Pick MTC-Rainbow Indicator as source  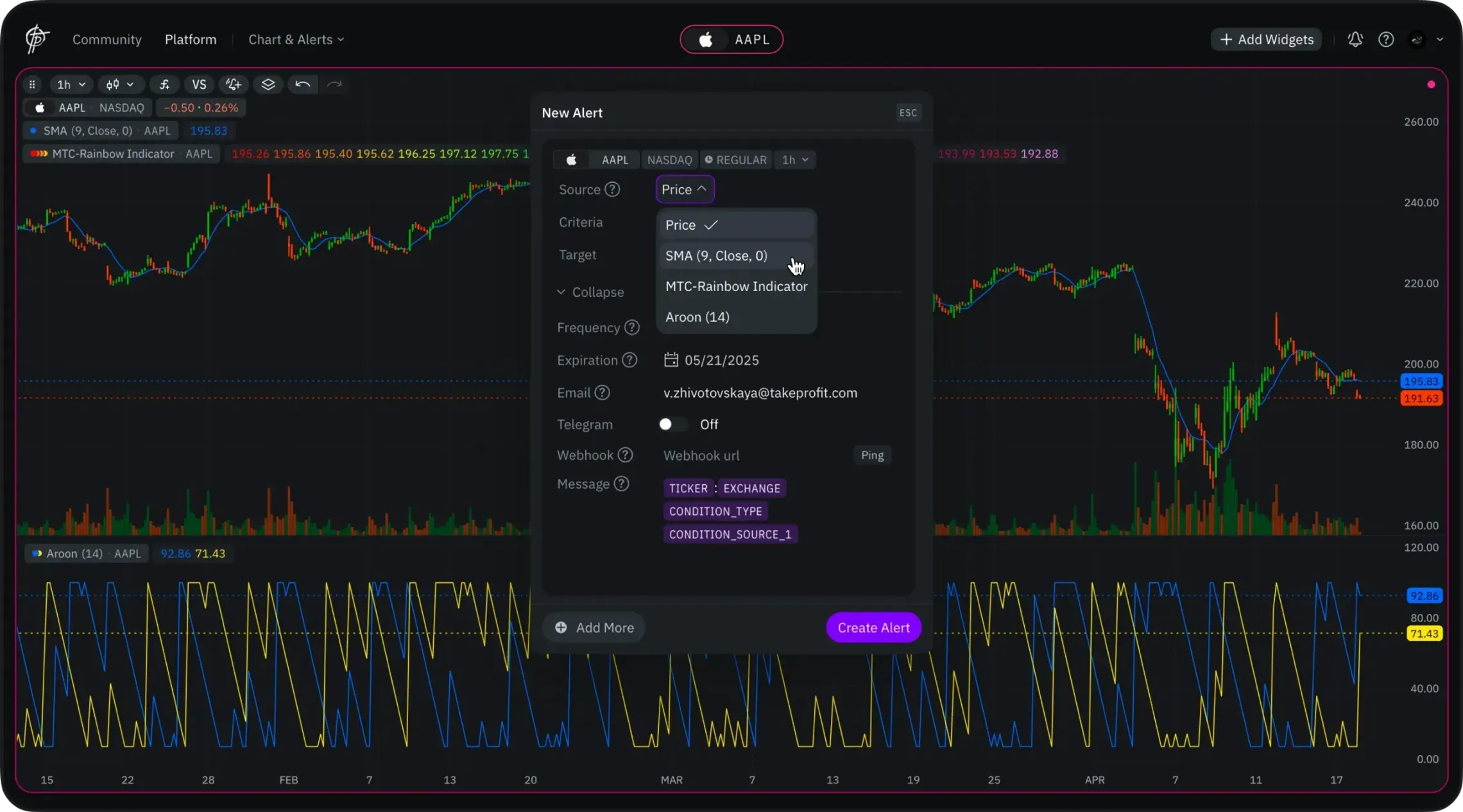[736, 286]
